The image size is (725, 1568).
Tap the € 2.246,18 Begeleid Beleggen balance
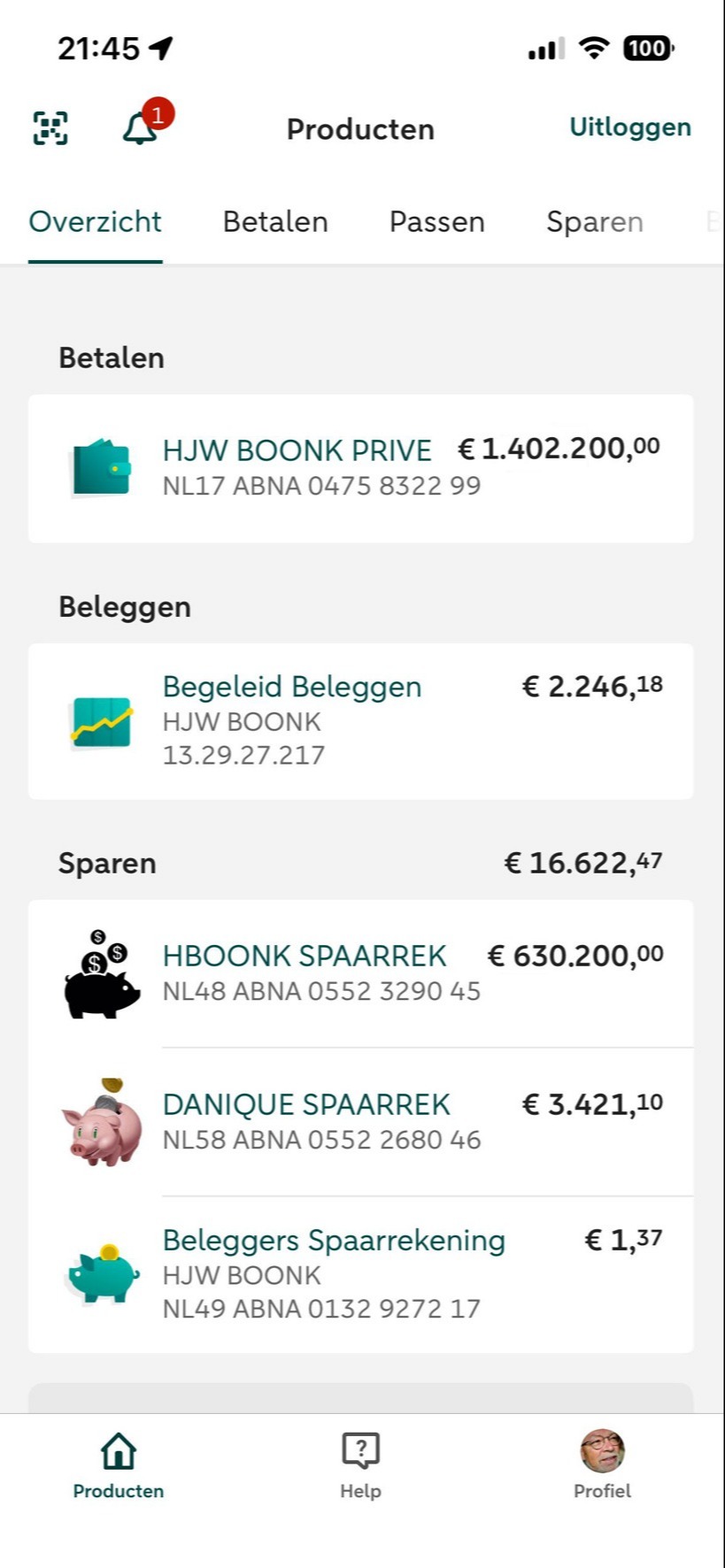pyautogui.click(x=591, y=687)
